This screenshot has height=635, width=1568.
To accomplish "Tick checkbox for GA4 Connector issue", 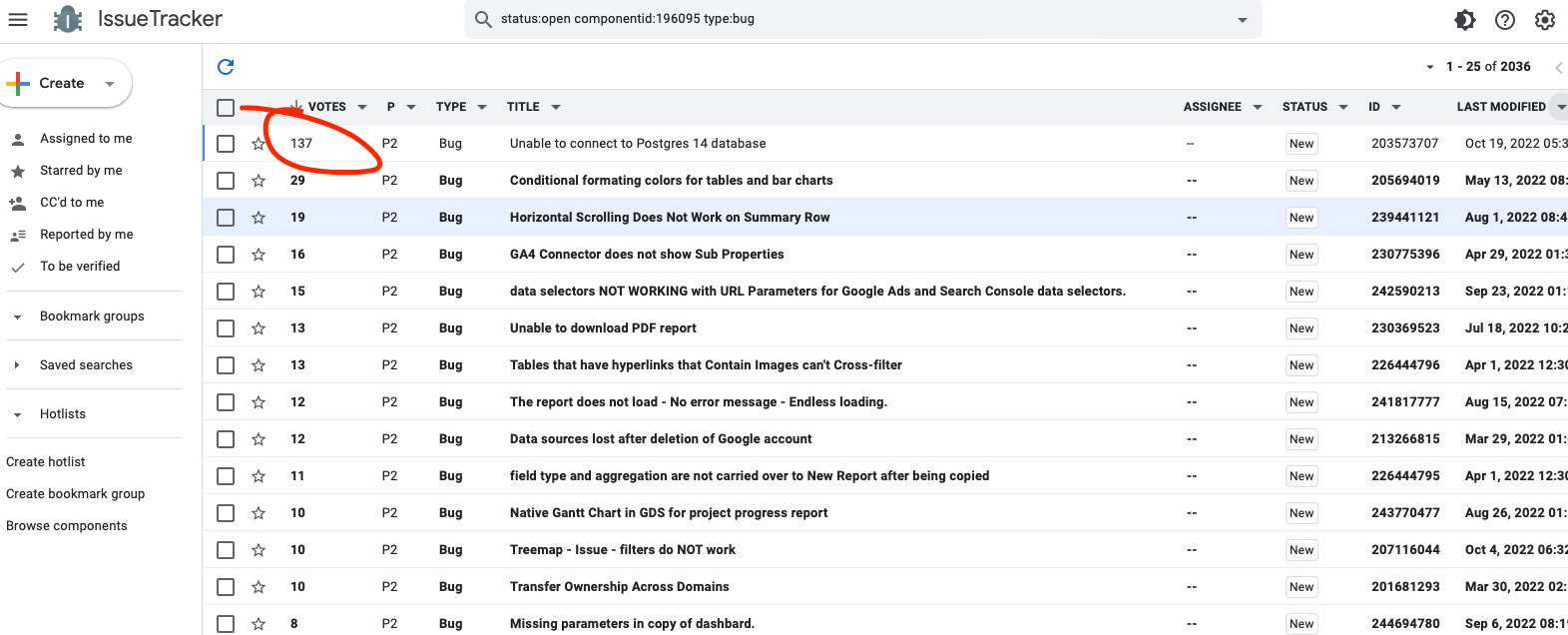I will coord(226,255).
